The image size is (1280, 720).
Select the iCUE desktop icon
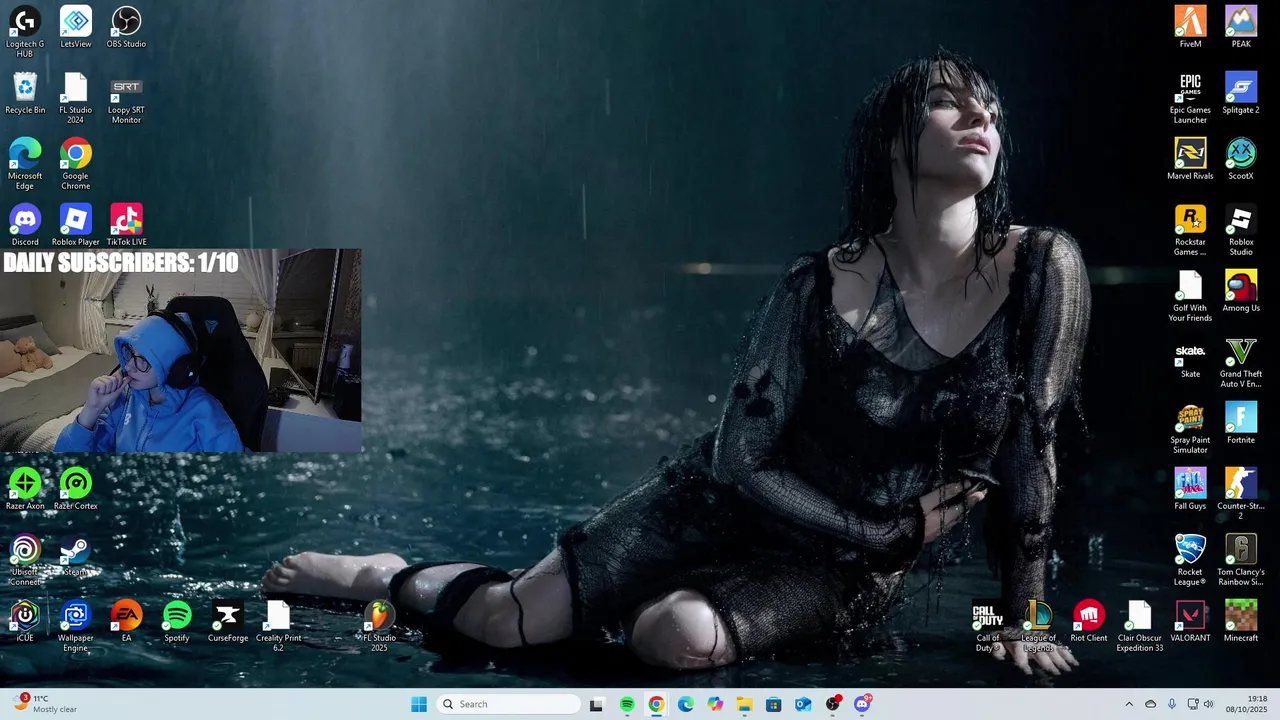(x=25, y=621)
